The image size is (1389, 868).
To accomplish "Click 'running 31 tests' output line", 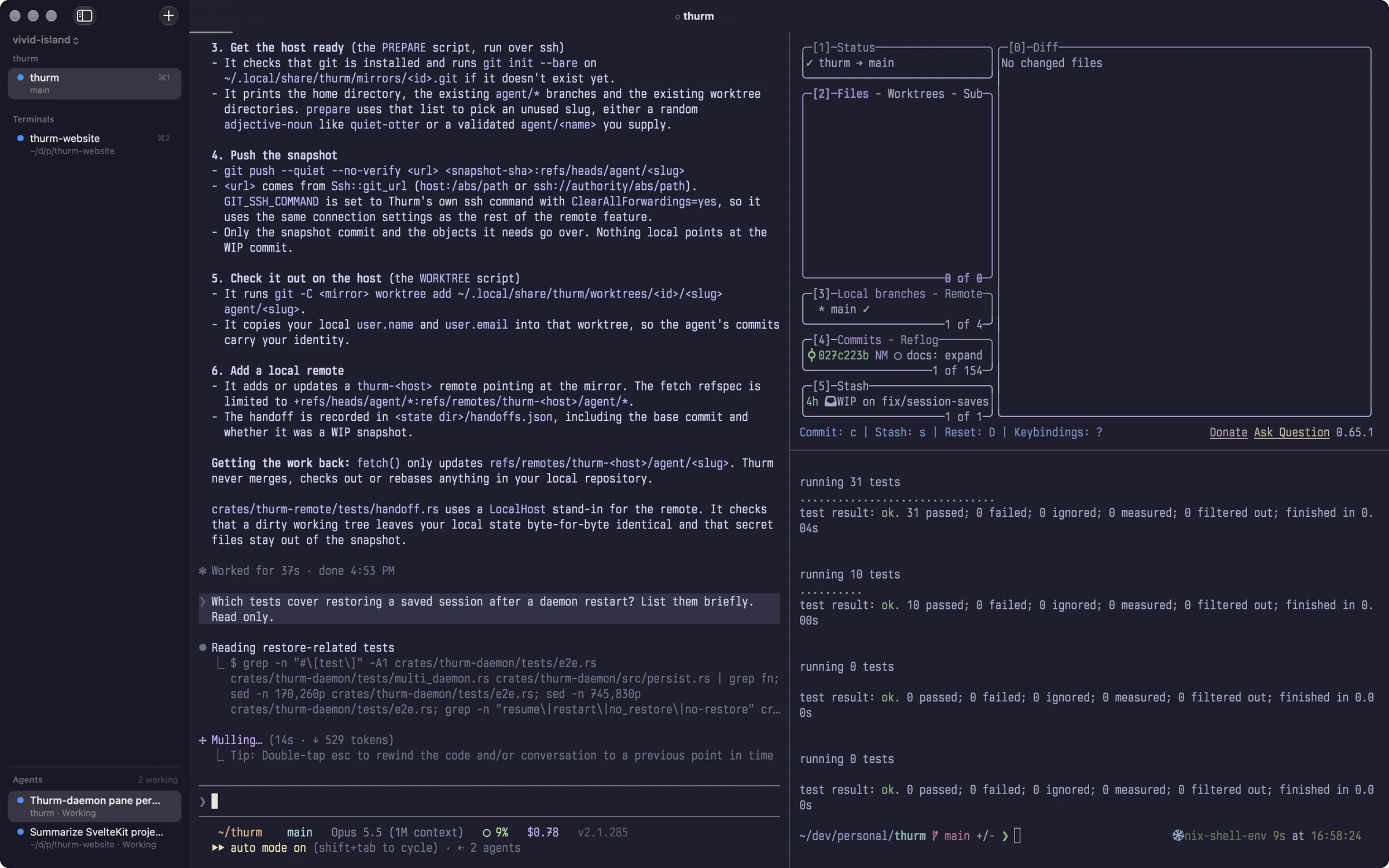I will (x=850, y=482).
